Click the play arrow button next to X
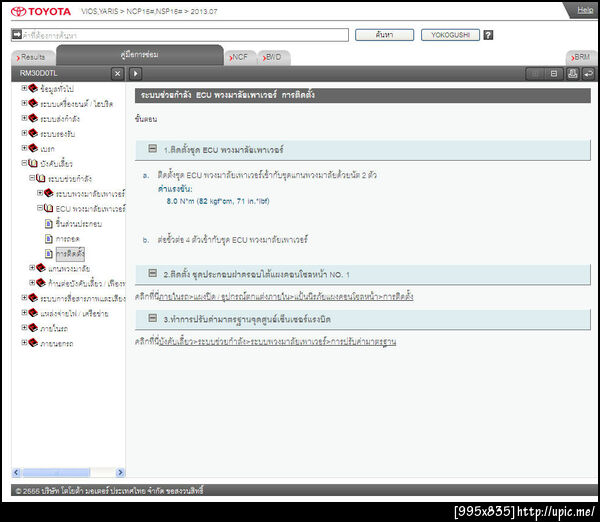The width and height of the screenshot is (600, 522). 135,73
